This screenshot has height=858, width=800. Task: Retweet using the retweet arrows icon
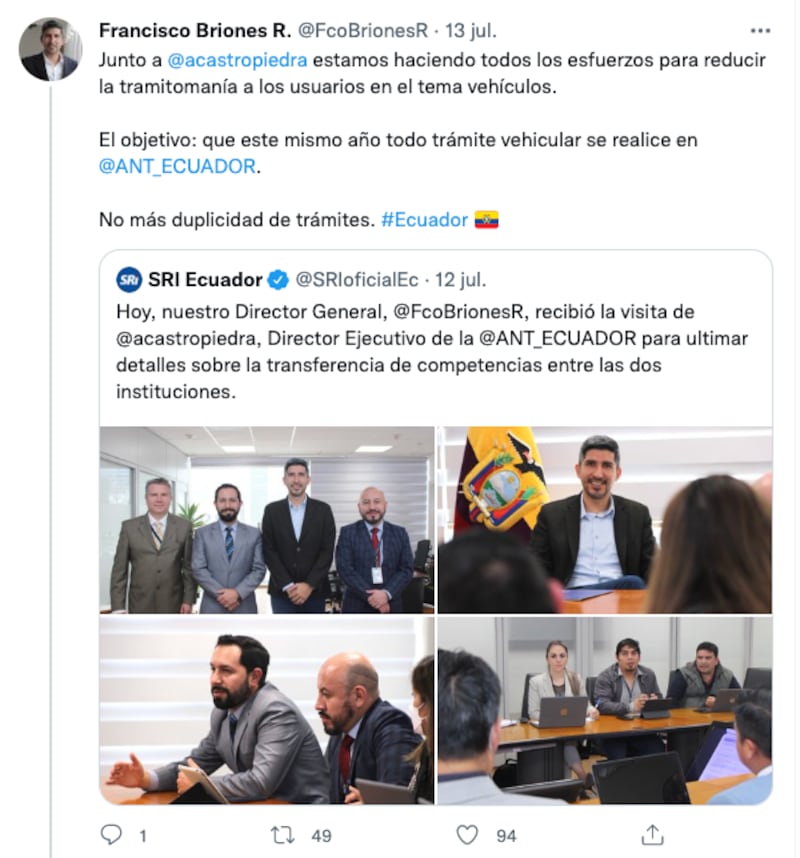click(282, 835)
